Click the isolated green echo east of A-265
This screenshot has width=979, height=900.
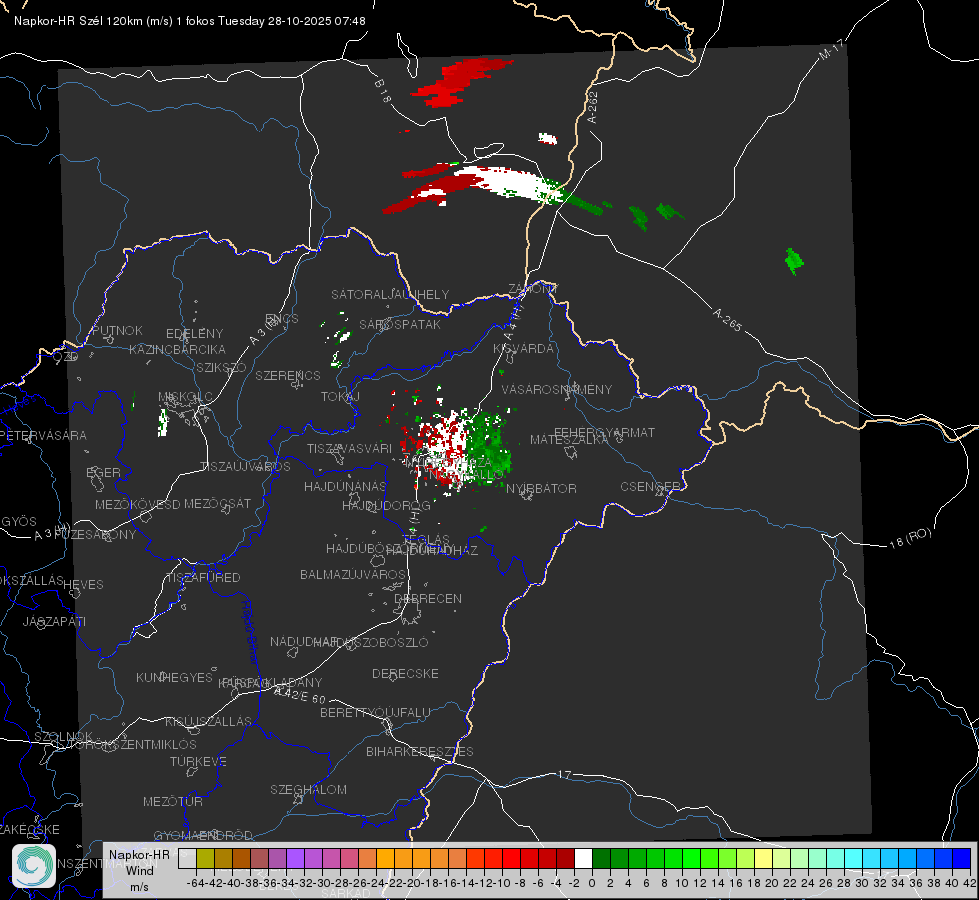click(x=794, y=260)
